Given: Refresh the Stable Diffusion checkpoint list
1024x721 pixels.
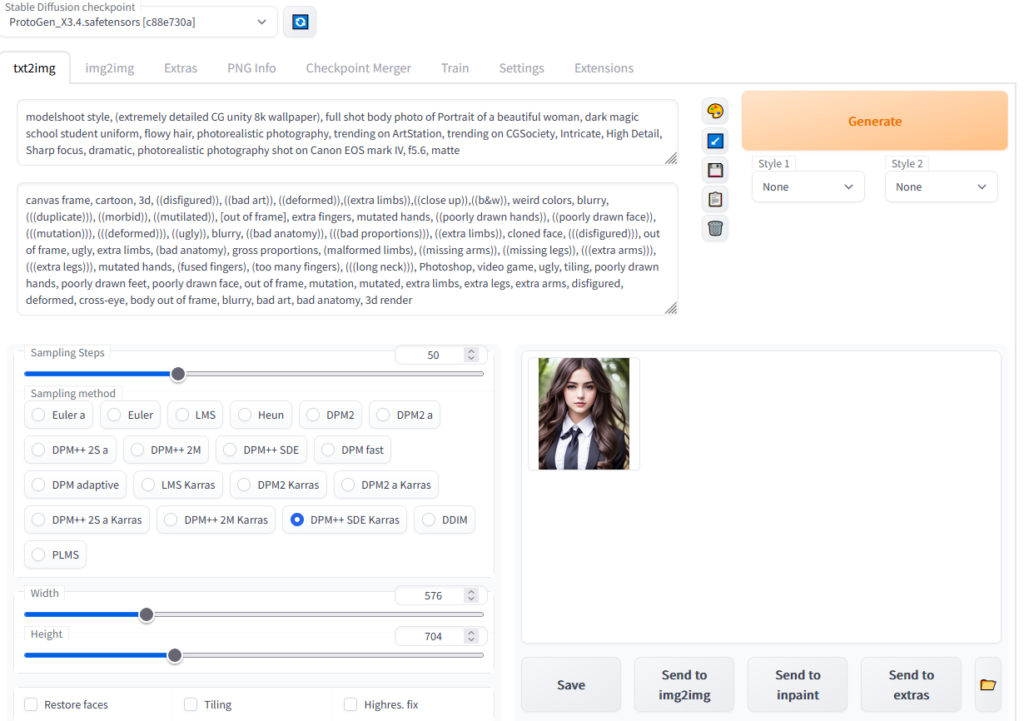Looking at the screenshot, I should [299, 21].
